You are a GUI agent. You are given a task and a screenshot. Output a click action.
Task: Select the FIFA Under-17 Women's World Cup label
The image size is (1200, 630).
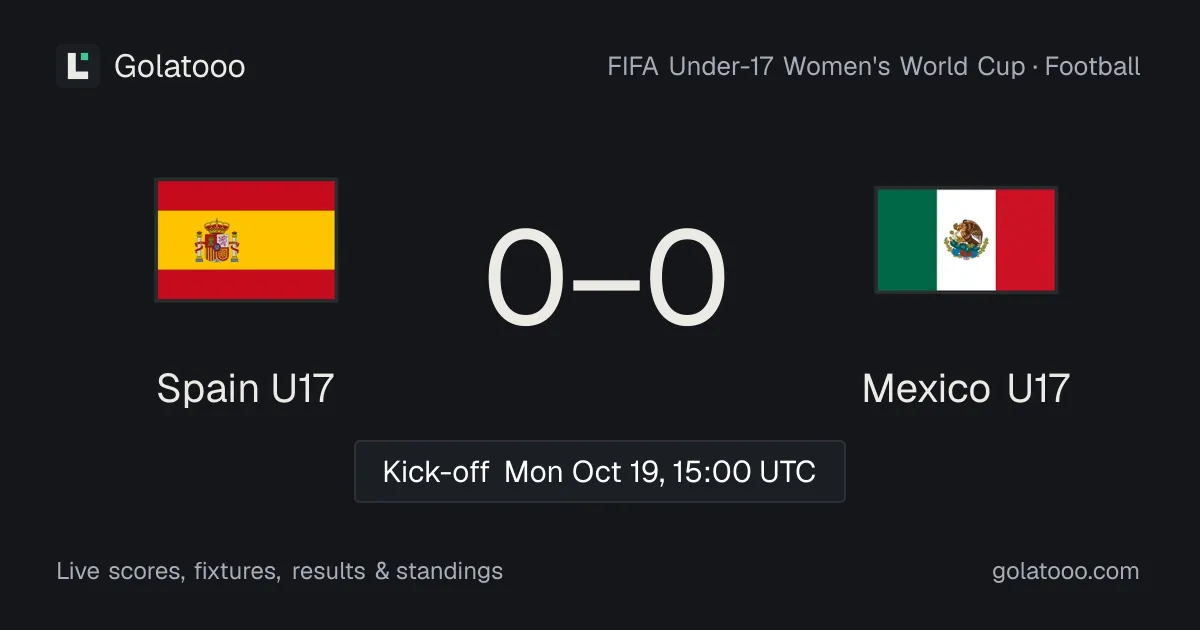(x=816, y=67)
